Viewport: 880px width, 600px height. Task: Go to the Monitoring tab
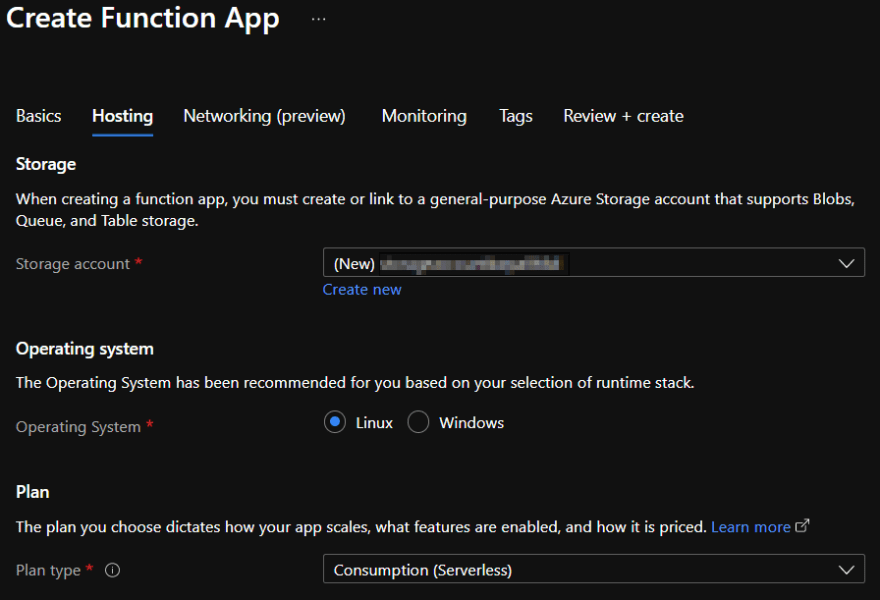click(x=424, y=116)
